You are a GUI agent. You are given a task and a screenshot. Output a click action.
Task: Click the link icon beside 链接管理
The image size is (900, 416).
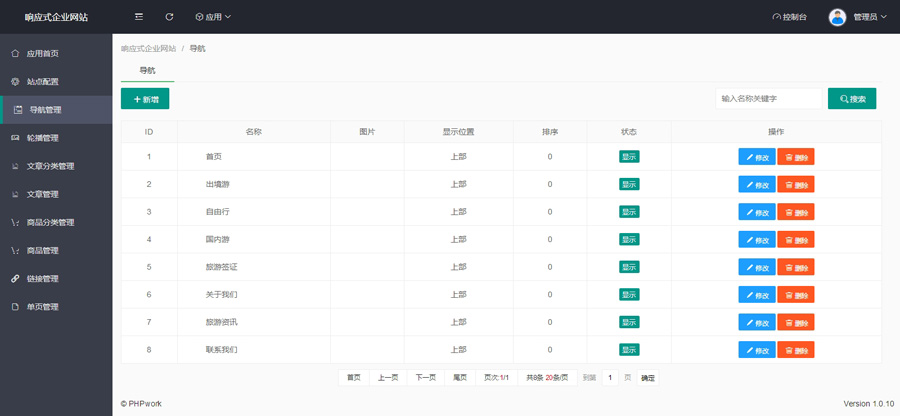15,278
